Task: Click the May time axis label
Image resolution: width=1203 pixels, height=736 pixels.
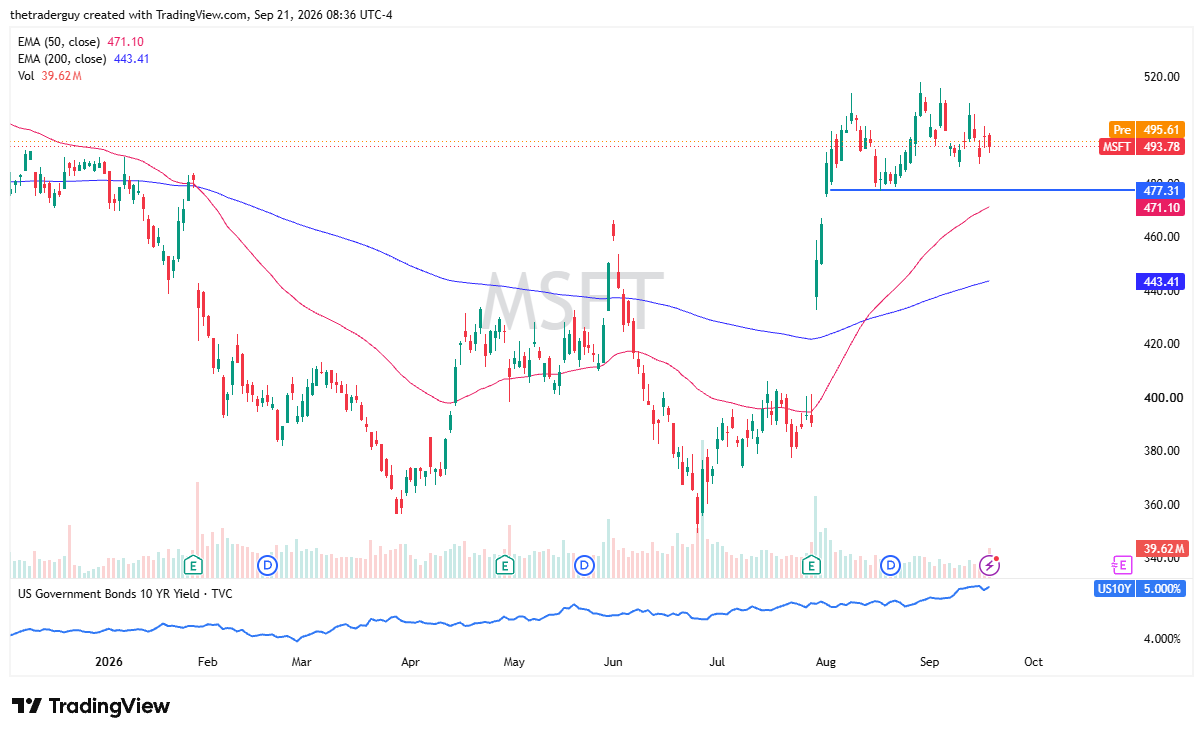Action: pos(514,662)
